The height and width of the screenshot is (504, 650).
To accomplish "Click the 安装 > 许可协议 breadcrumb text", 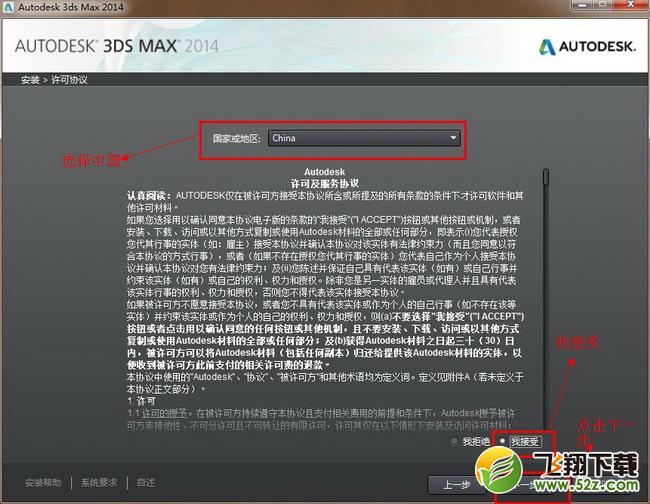I will [54, 80].
